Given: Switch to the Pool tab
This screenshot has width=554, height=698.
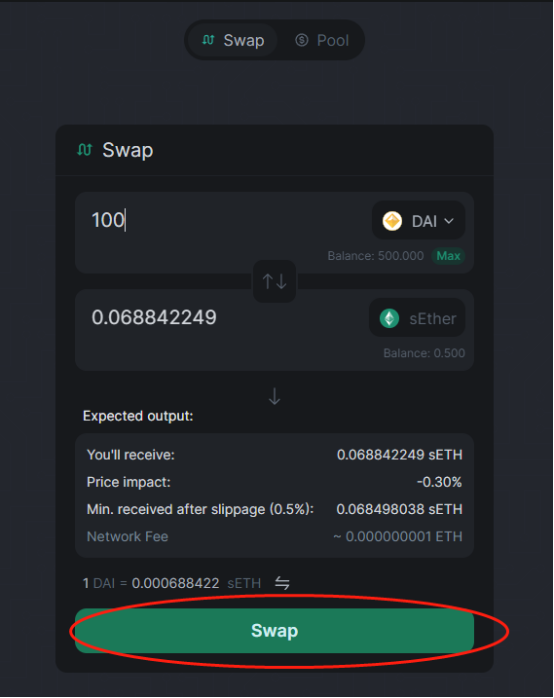Looking at the screenshot, I should [x=322, y=40].
